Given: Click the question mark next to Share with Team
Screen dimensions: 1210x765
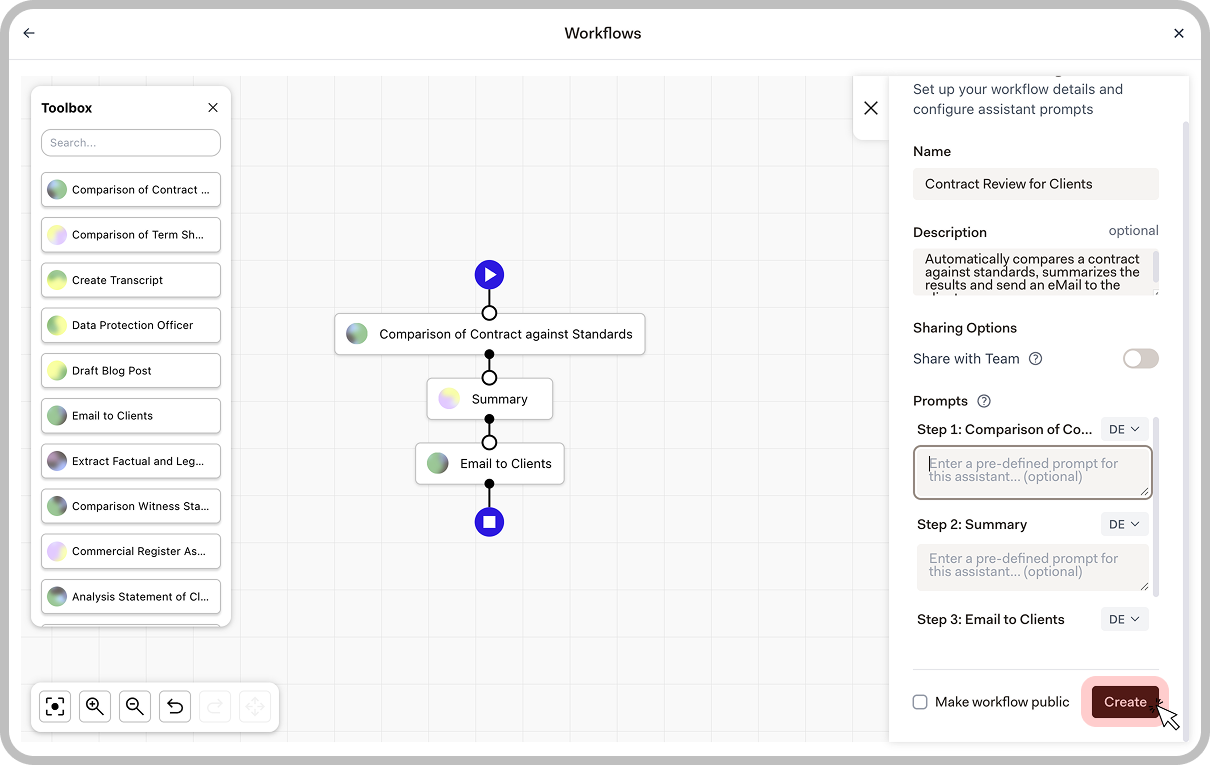Looking at the screenshot, I should click(1036, 358).
